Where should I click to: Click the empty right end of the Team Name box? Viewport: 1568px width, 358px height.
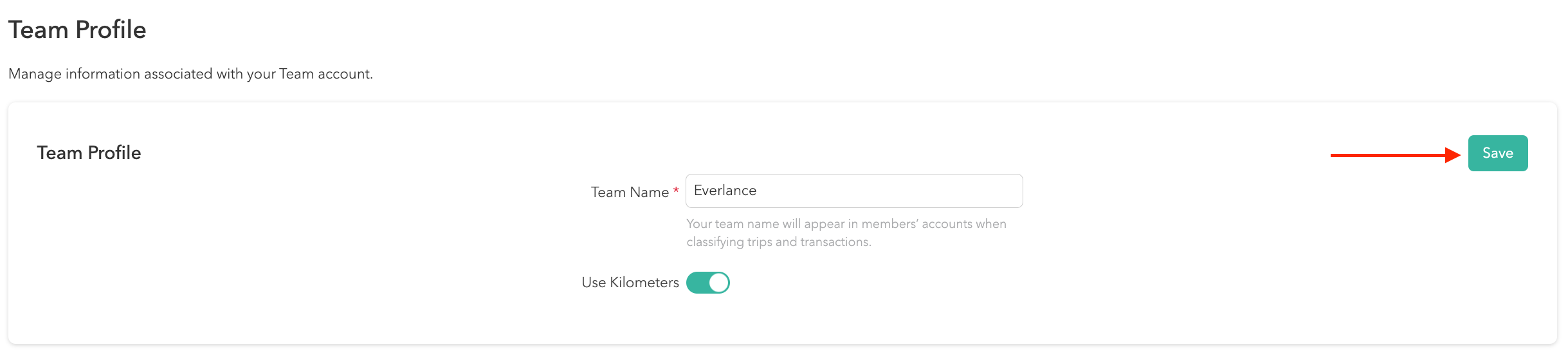pos(990,191)
